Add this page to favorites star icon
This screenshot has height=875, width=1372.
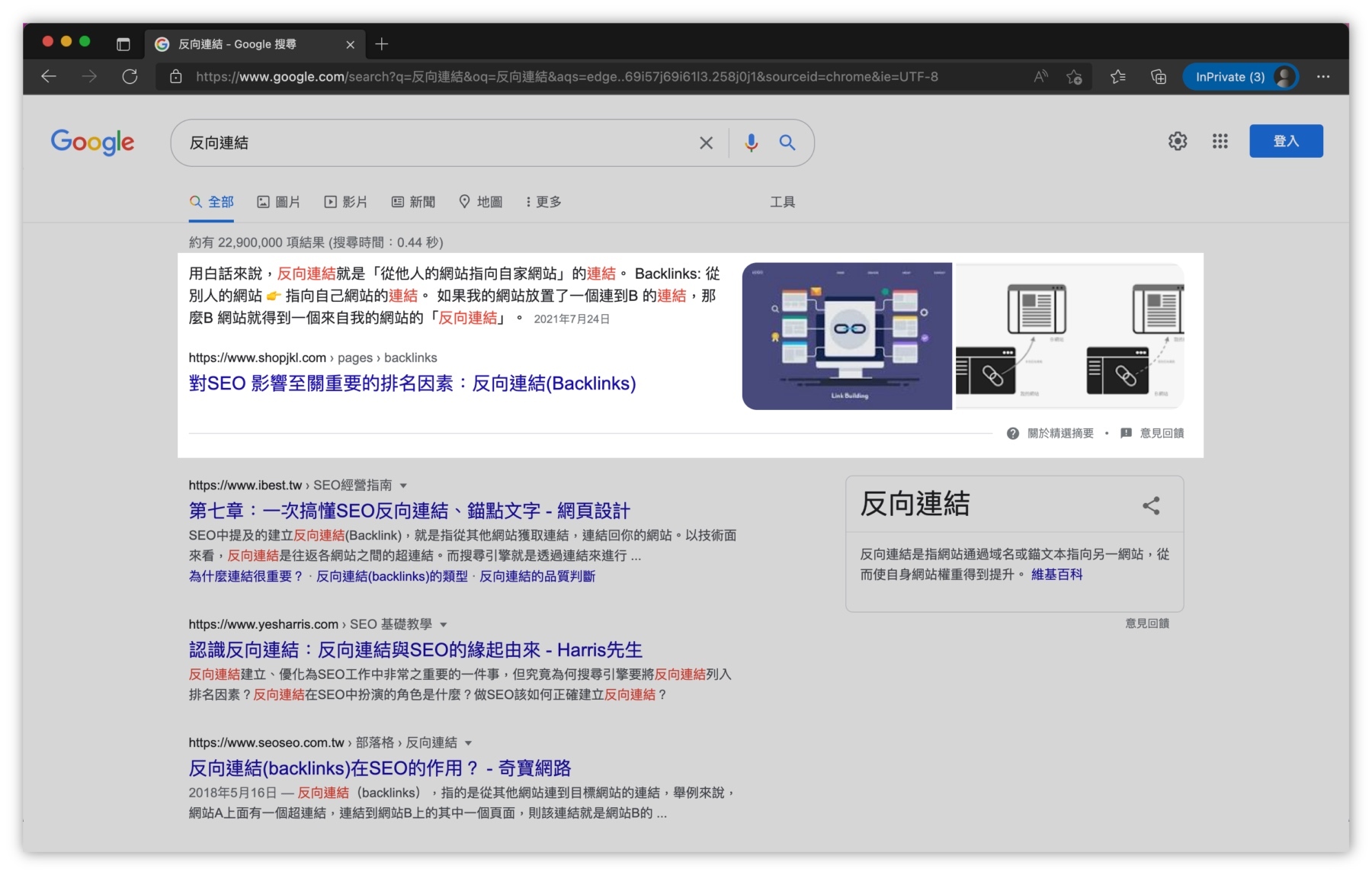(x=1074, y=76)
